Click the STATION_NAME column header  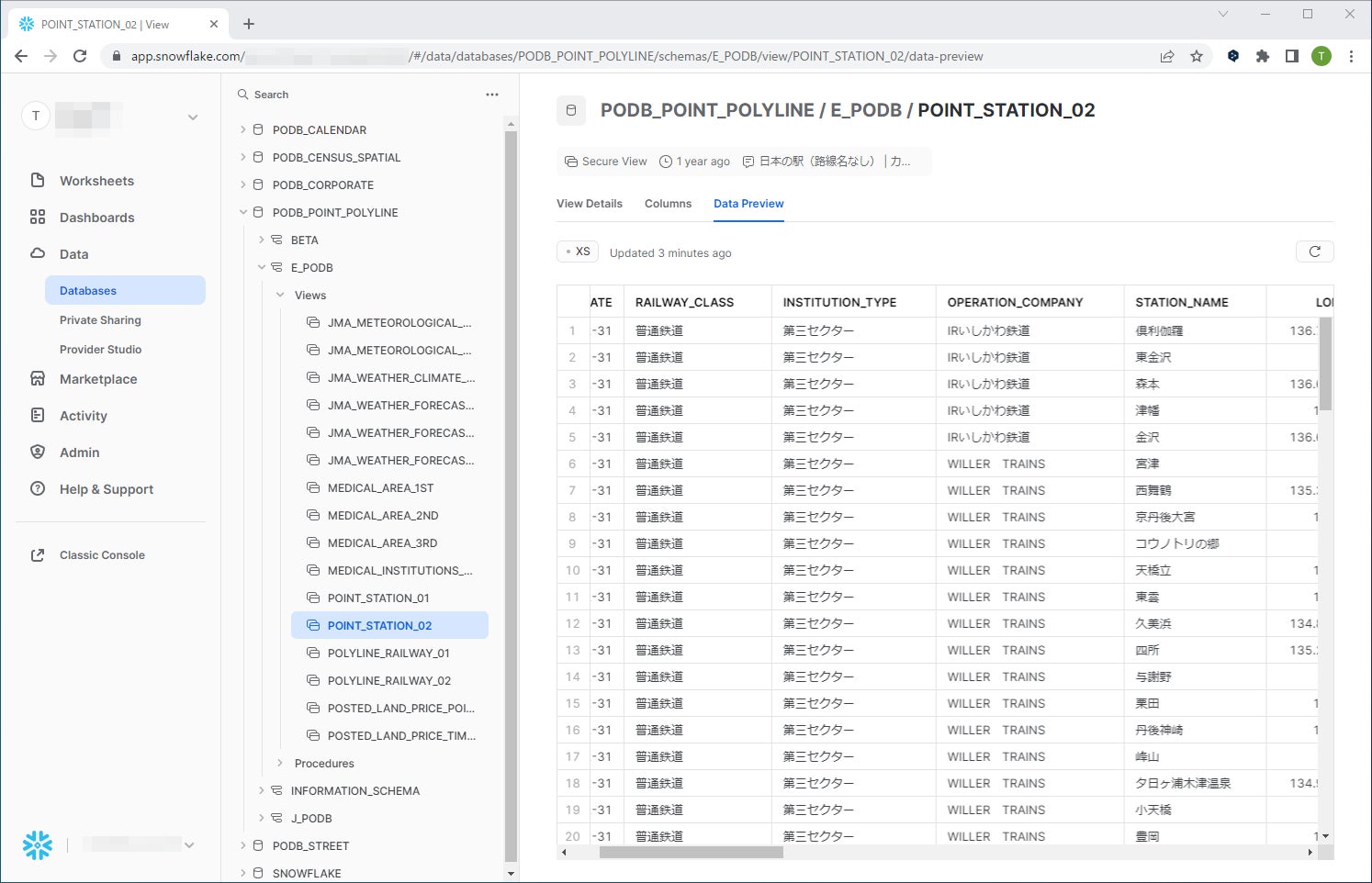(x=1182, y=302)
